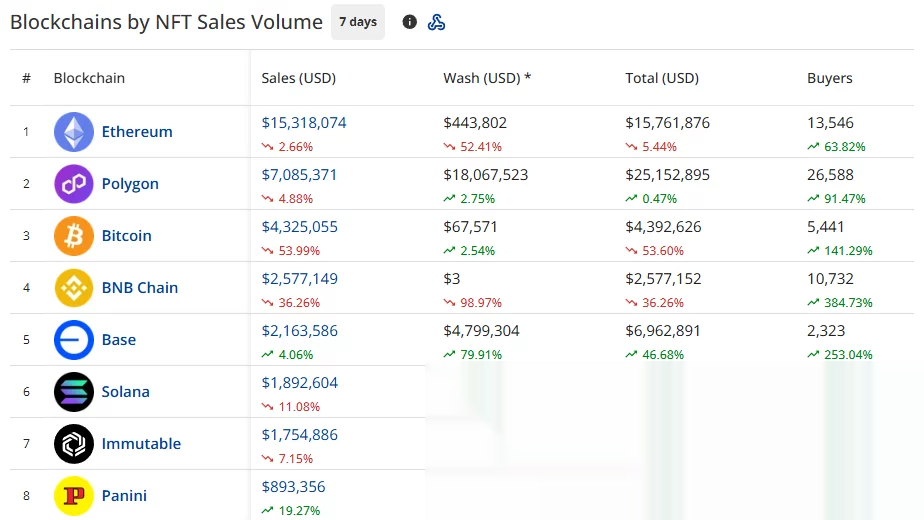Open the 7 days period selector
Image resolution: width=924 pixels, height=520 pixels.
click(358, 22)
